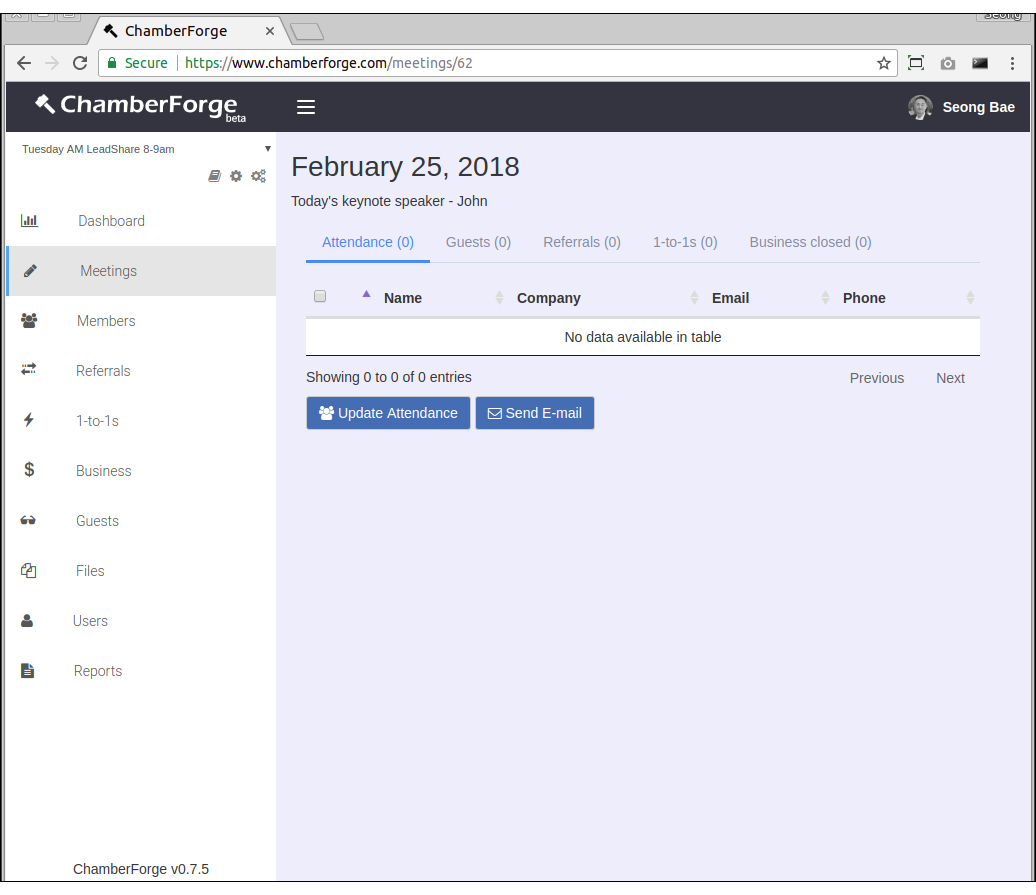This screenshot has height=895, width=1036.
Task: Switch to the Guests (0) tab
Action: pos(478,242)
